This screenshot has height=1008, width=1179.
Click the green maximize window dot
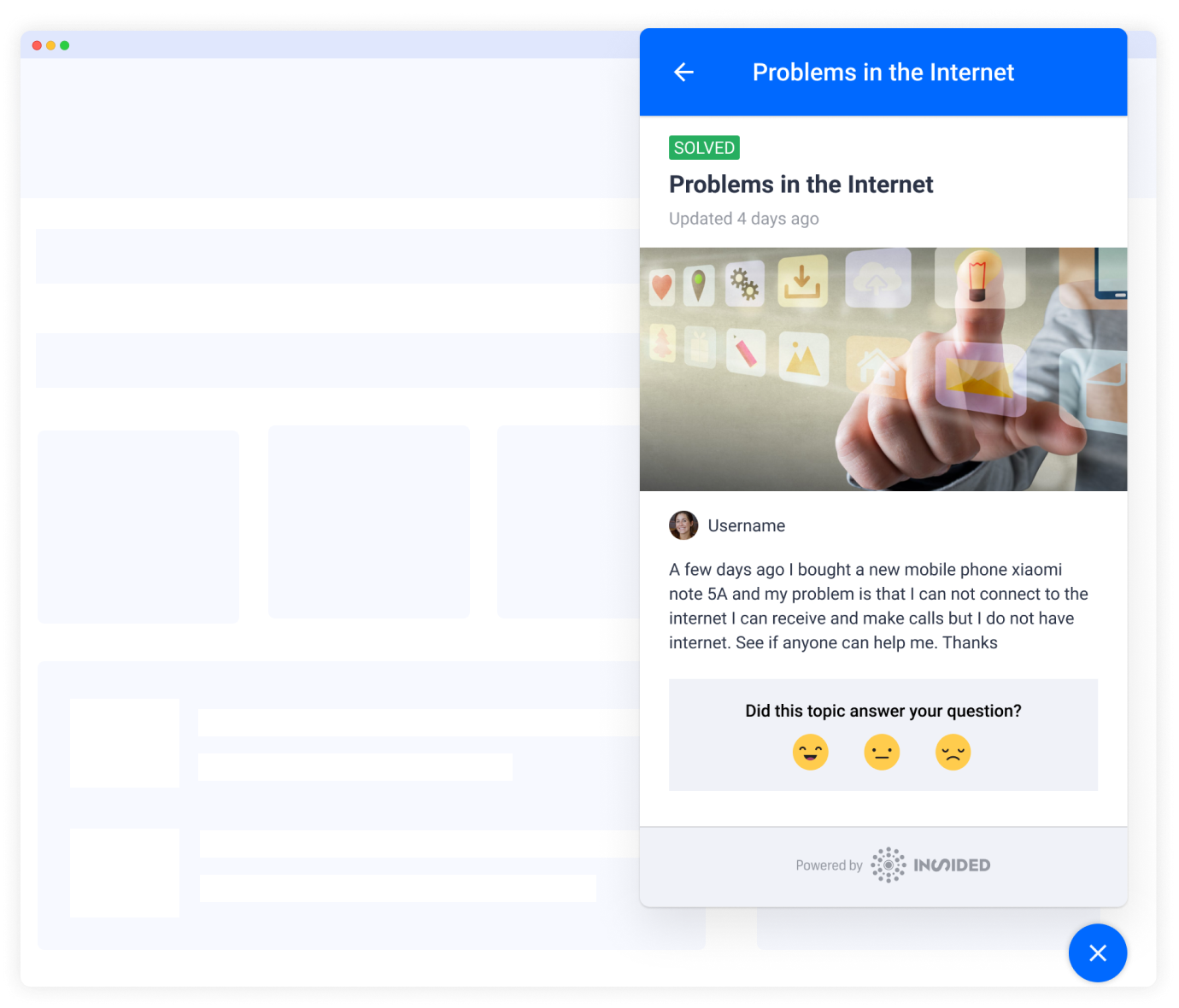[65, 45]
